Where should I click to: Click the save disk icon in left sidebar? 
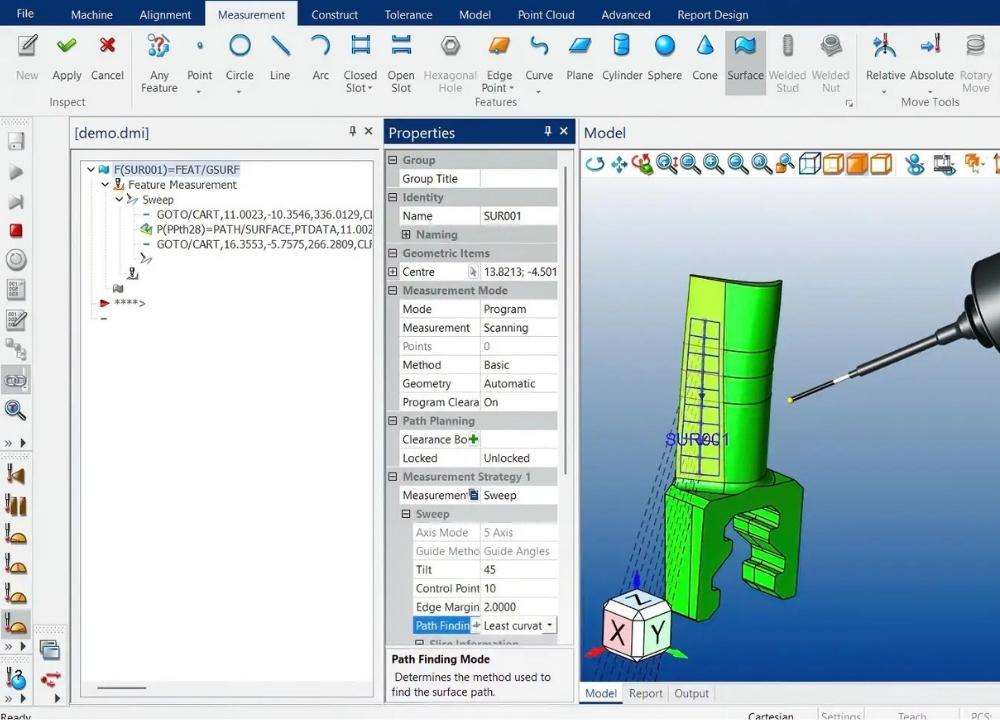[x=16, y=142]
